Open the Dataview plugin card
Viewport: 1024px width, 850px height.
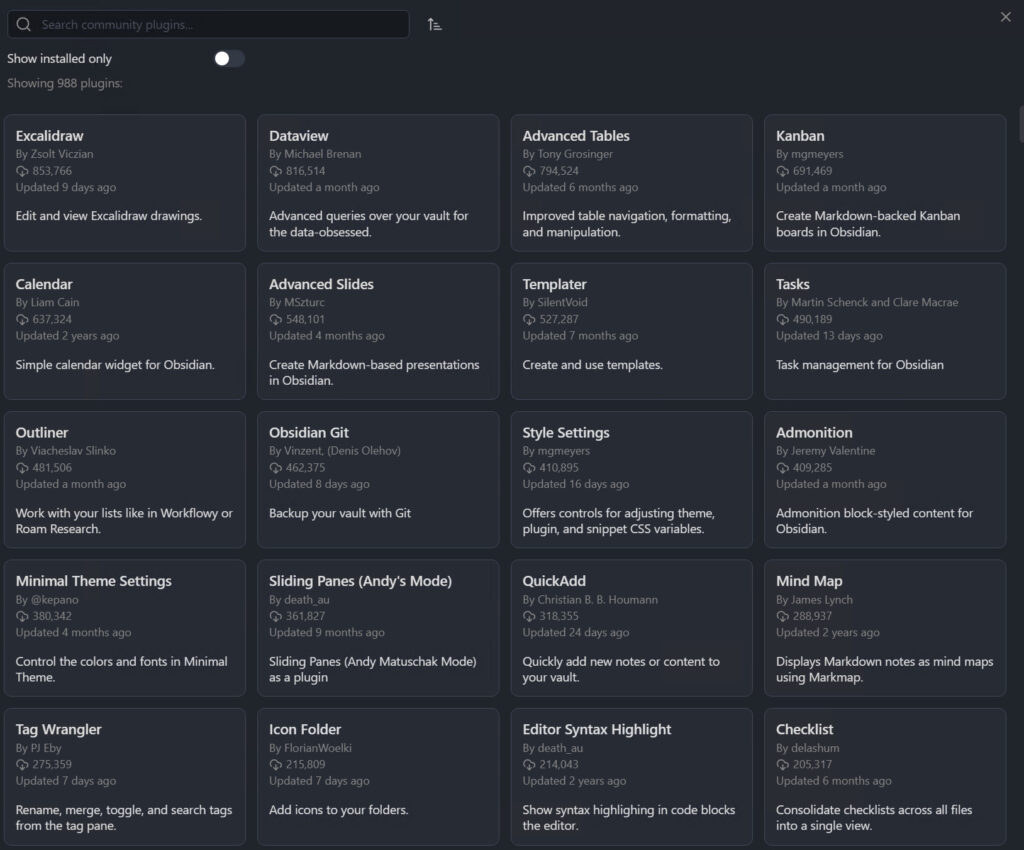pos(378,183)
